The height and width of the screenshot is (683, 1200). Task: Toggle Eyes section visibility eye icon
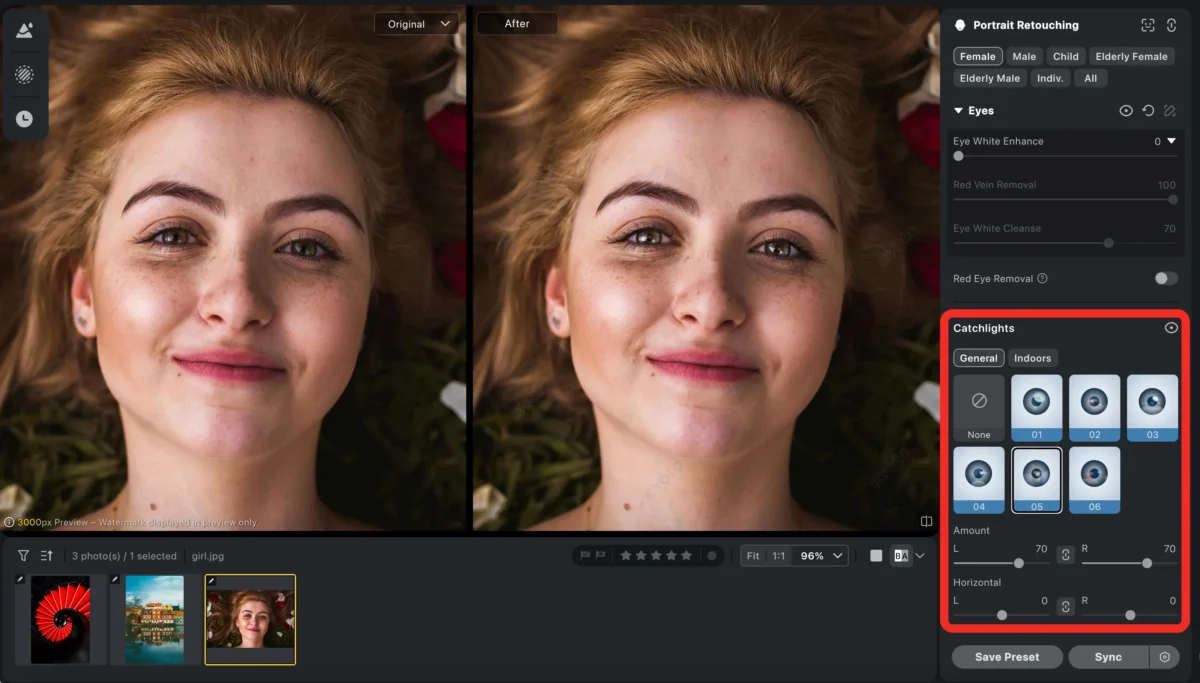1126,111
